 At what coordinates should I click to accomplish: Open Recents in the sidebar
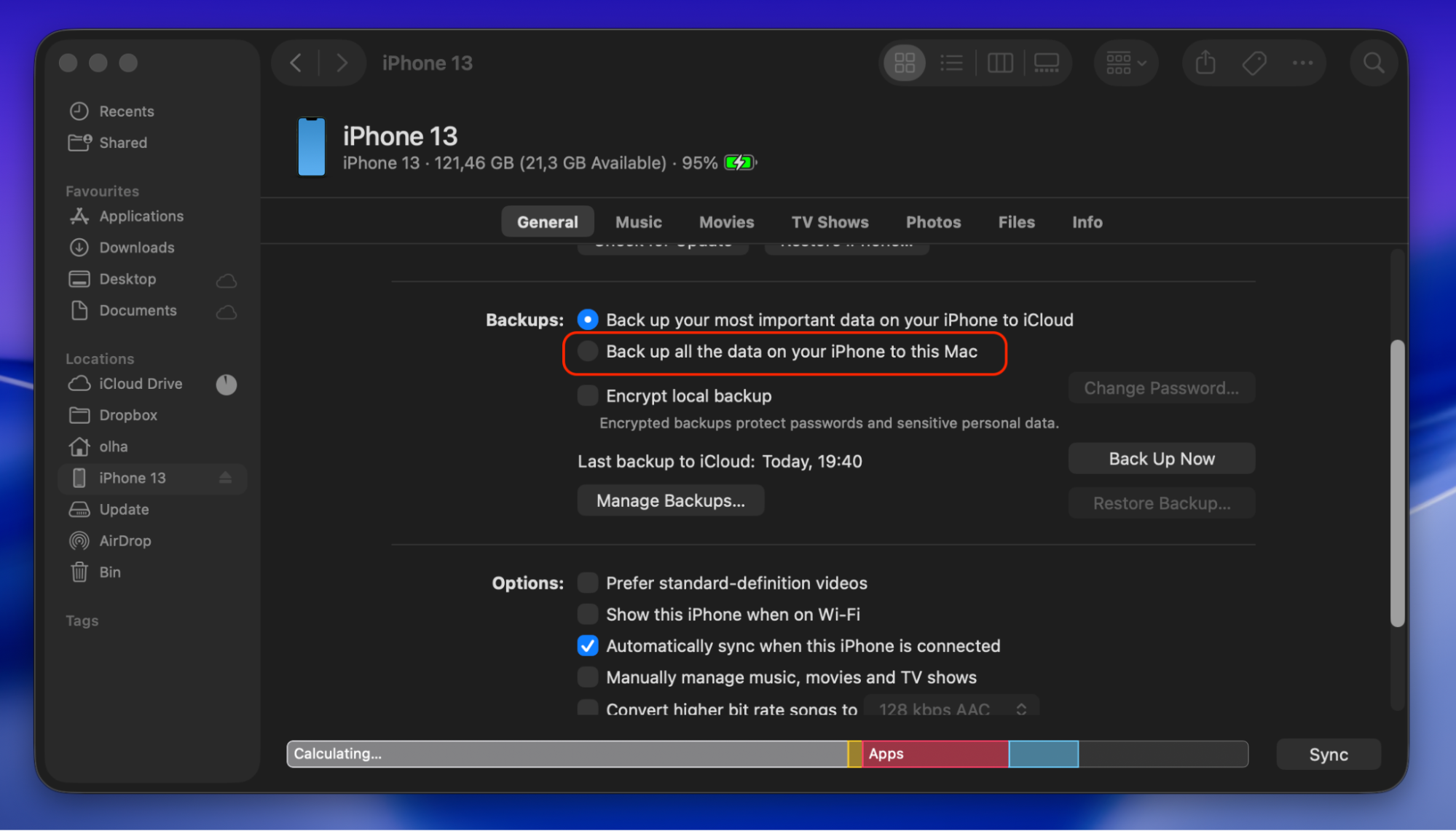pyautogui.click(x=152, y=111)
